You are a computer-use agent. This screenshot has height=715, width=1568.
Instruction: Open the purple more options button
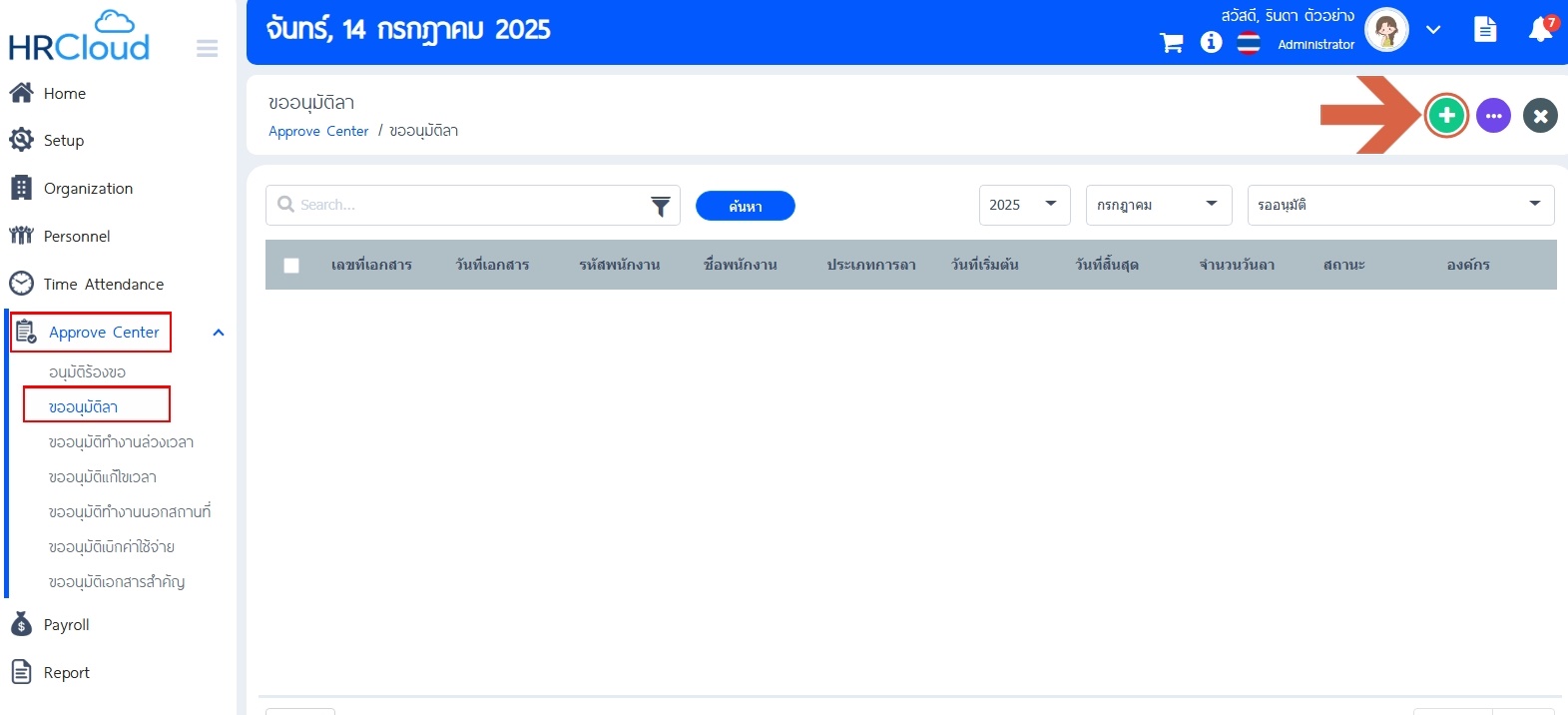pyautogui.click(x=1493, y=116)
